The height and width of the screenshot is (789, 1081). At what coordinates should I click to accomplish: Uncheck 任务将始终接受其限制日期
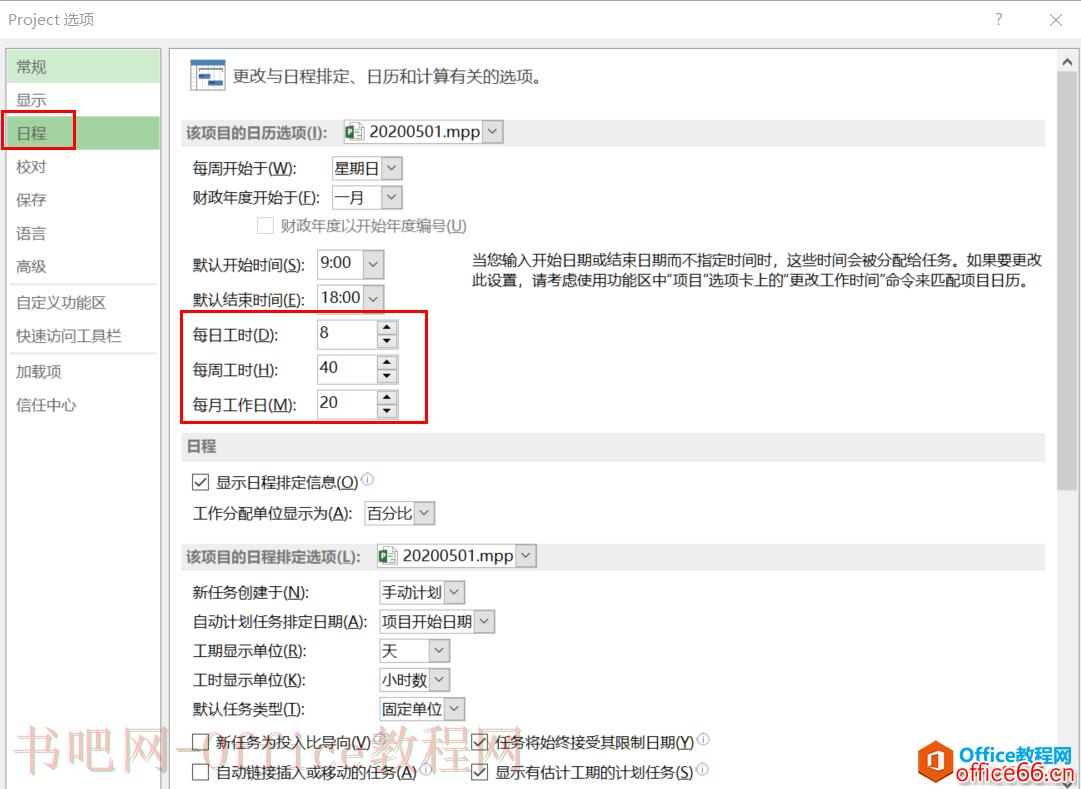479,742
